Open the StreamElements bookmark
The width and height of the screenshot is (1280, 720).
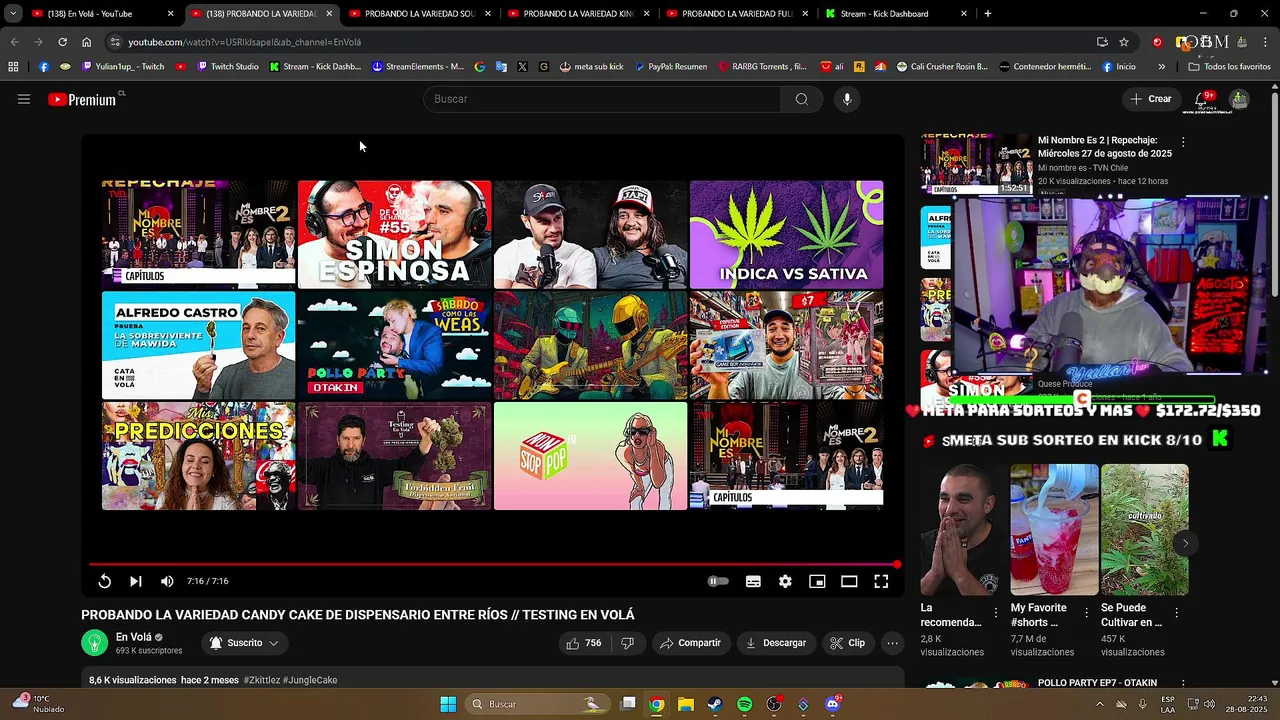click(418, 67)
